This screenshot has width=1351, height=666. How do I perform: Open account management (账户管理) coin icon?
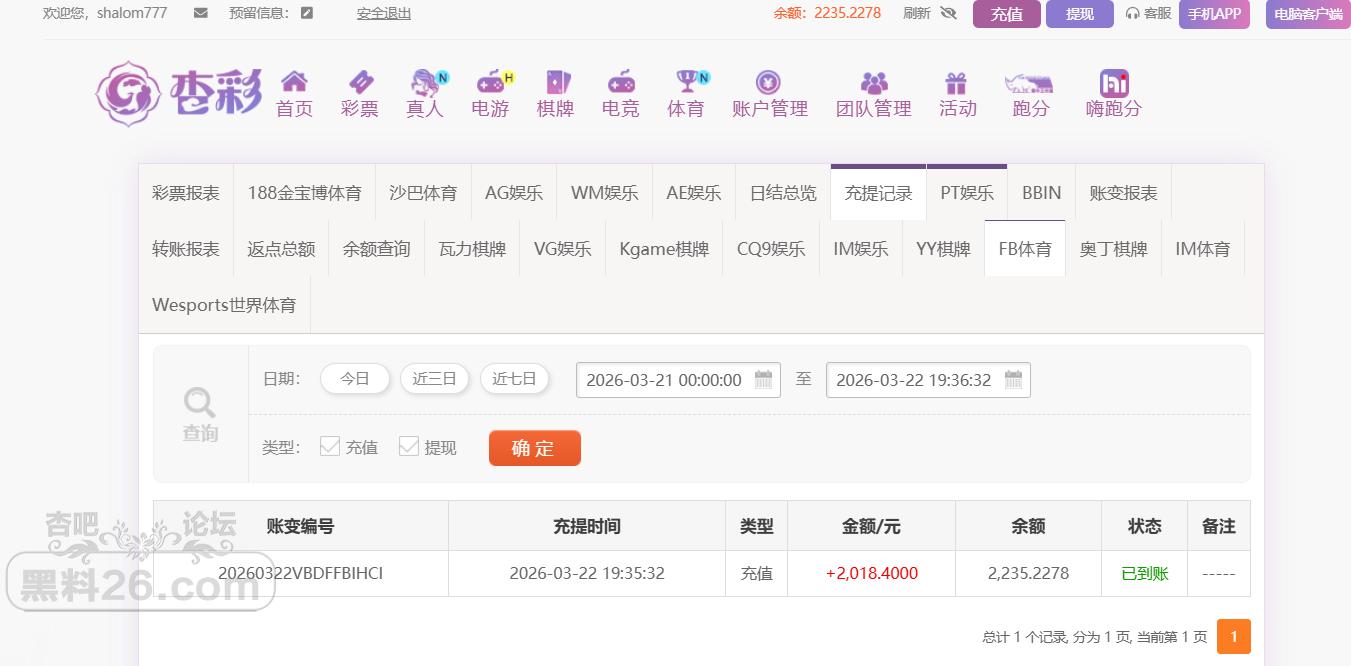point(768,82)
